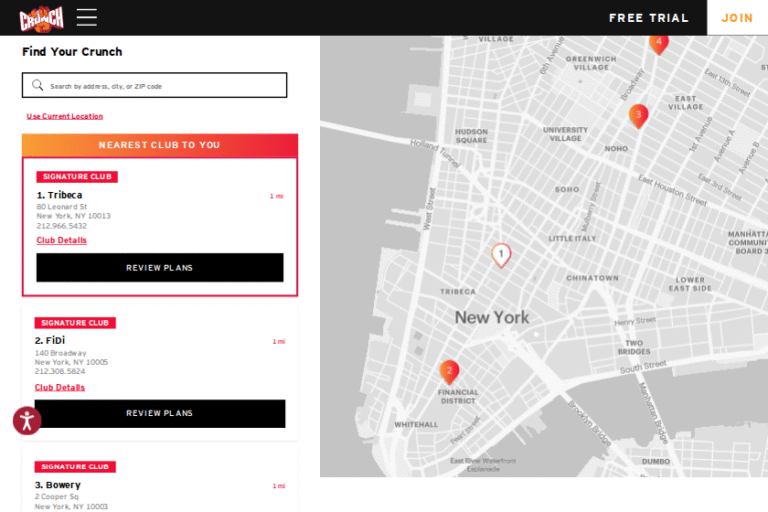Click the Signature Club badge on Bowery
Viewport: 768px width, 512px height.
(75, 467)
